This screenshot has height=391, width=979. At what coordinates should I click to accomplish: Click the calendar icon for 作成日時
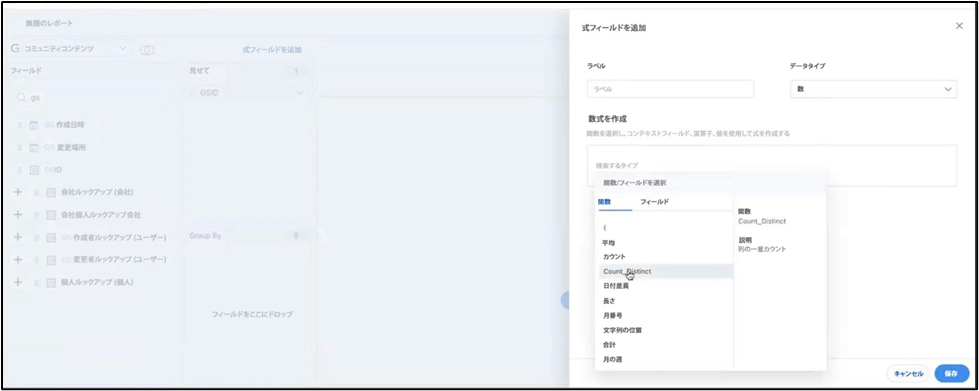tap(34, 125)
